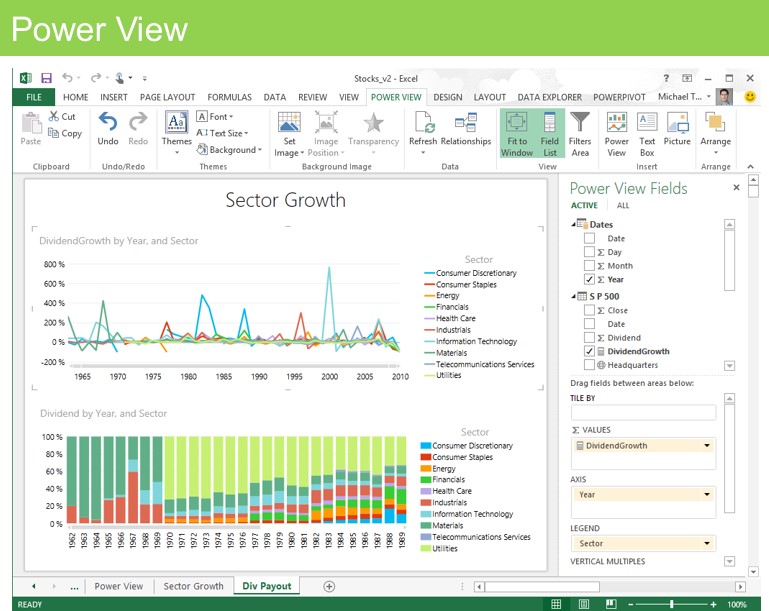
Task: Click the large Undo button in ribbon
Action: pos(108,122)
